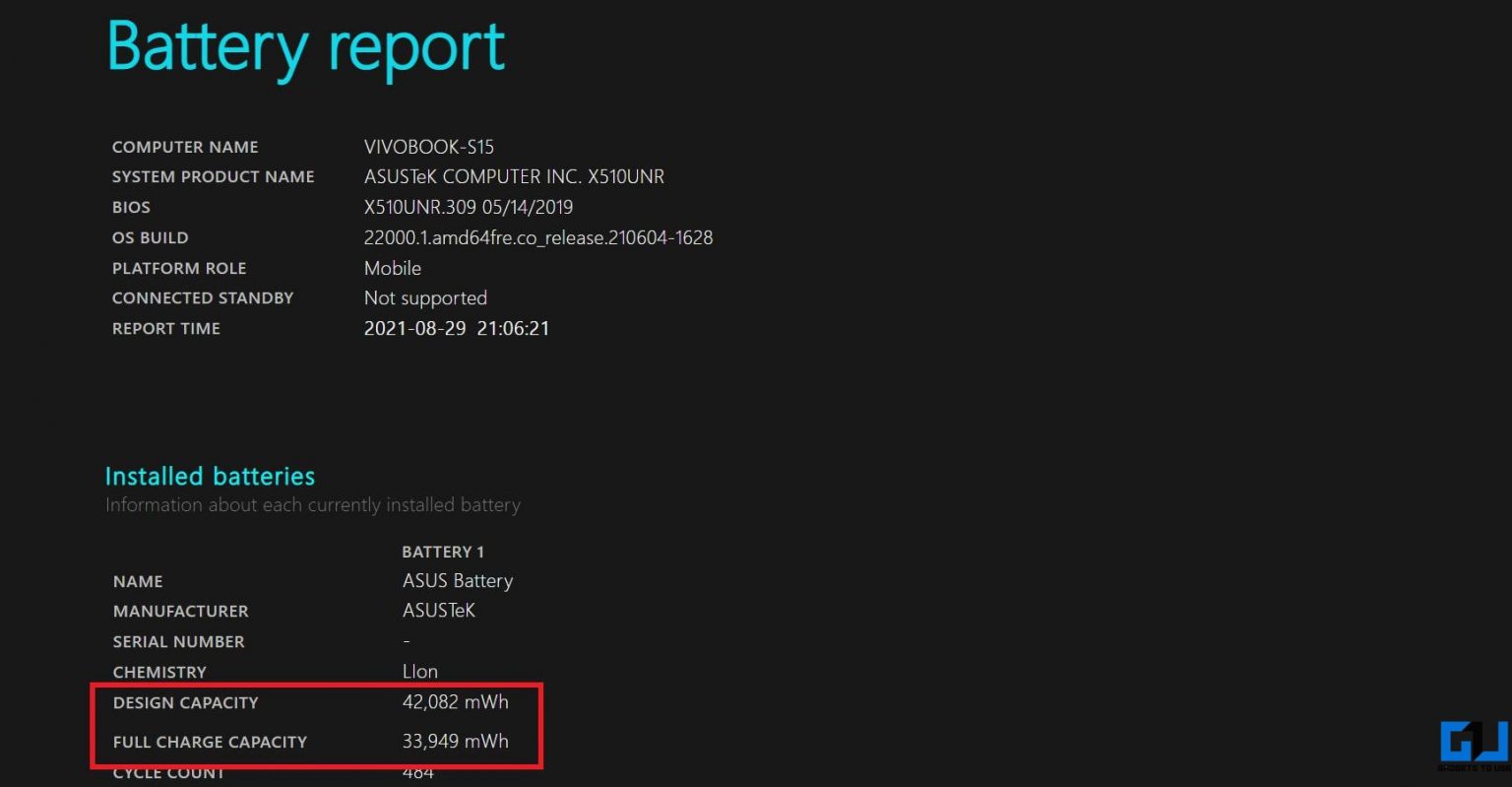Click the DESIGN CAPACITY label
The width and height of the screenshot is (1512, 787).
click(185, 702)
